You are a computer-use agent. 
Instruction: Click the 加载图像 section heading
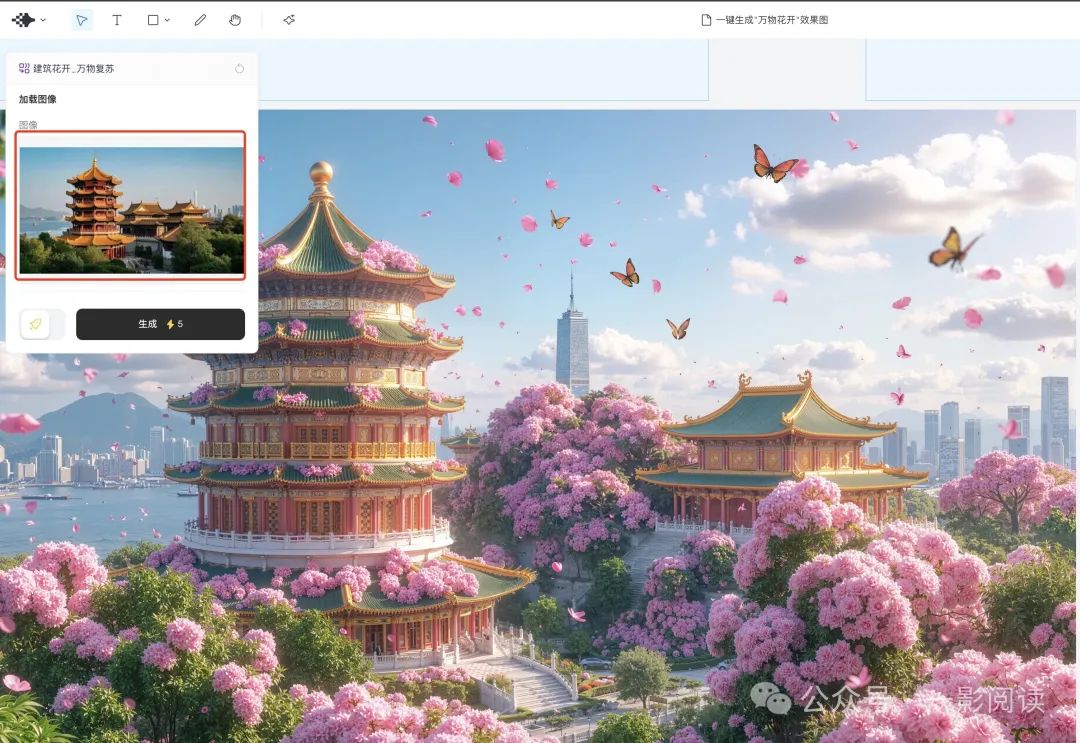38,99
